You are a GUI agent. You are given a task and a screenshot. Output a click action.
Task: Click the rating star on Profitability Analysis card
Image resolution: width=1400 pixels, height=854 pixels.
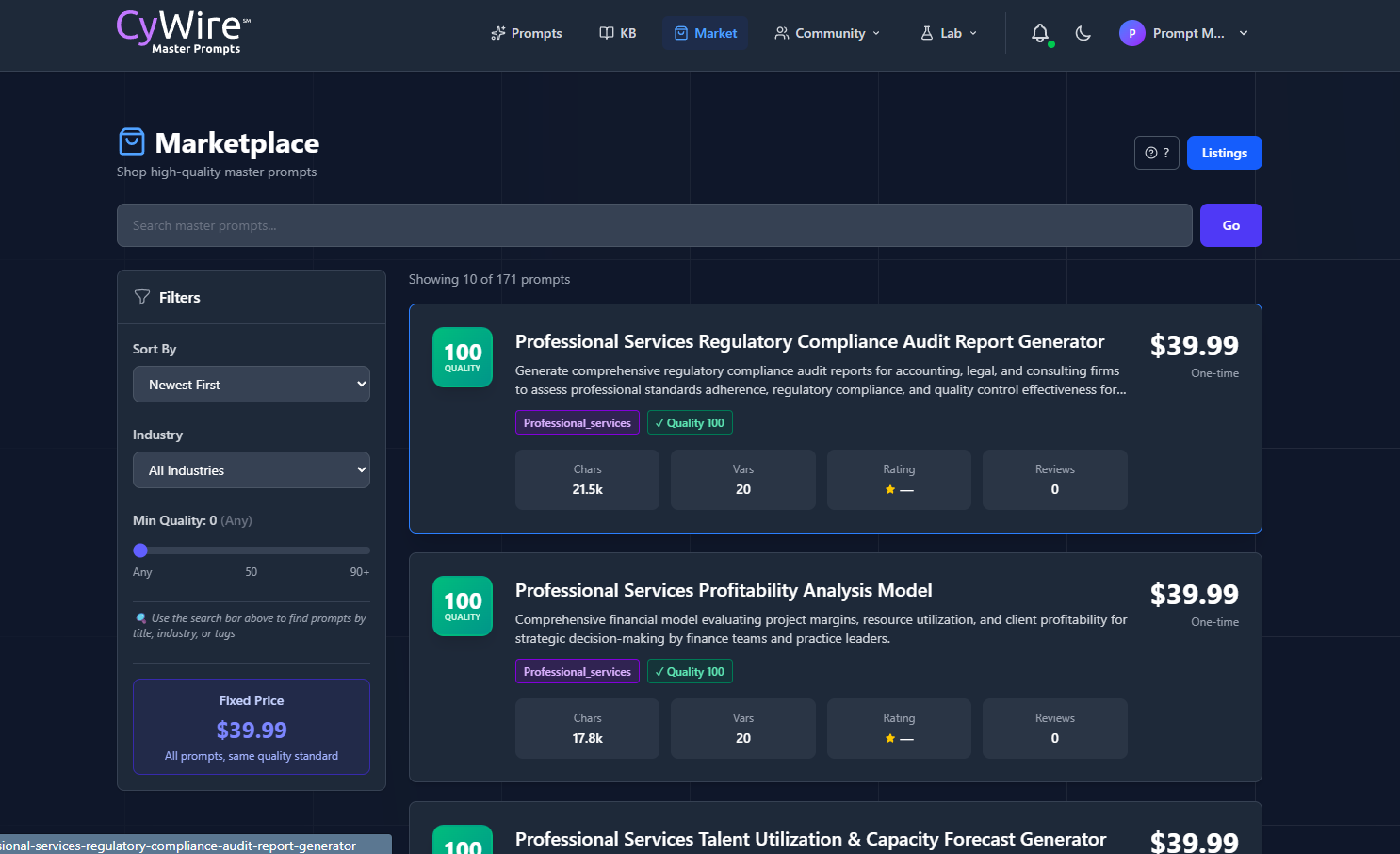(890, 738)
